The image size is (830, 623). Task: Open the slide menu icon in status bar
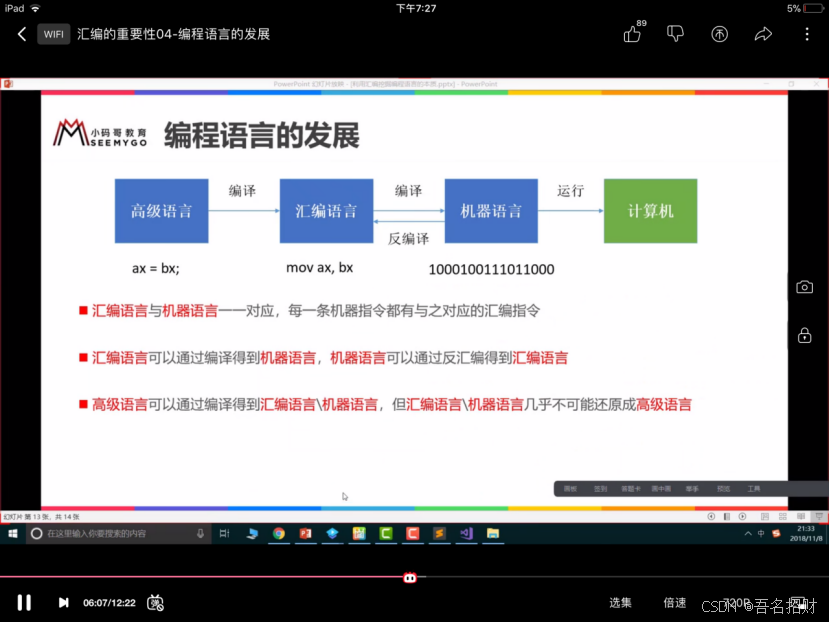tap(727, 517)
